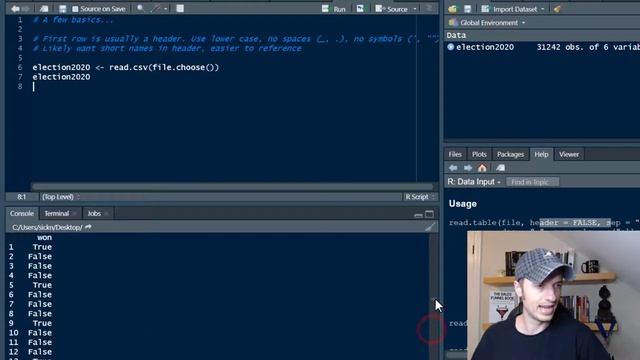Place cursor on line 7 election2020

(x=61, y=77)
